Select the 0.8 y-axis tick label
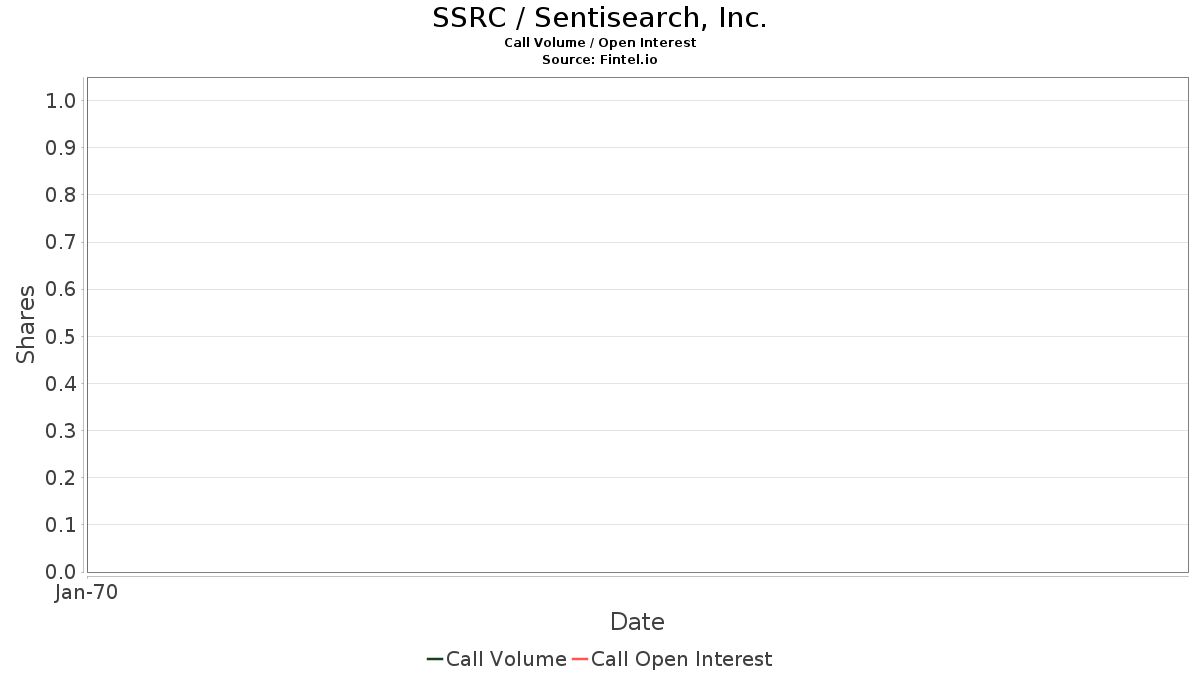The image size is (1200, 675). pyautogui.click(x=61, y=195)
